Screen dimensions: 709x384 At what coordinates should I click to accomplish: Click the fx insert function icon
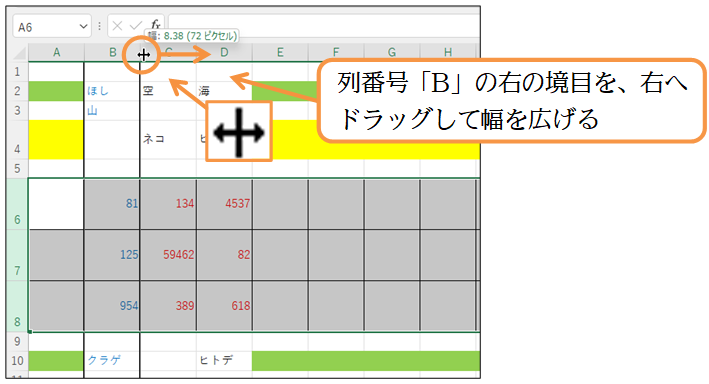(155, 25)
